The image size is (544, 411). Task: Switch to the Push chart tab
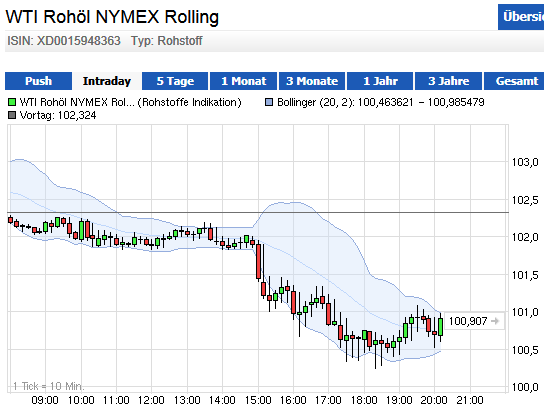pyautogui.click(x=39, y=81)
